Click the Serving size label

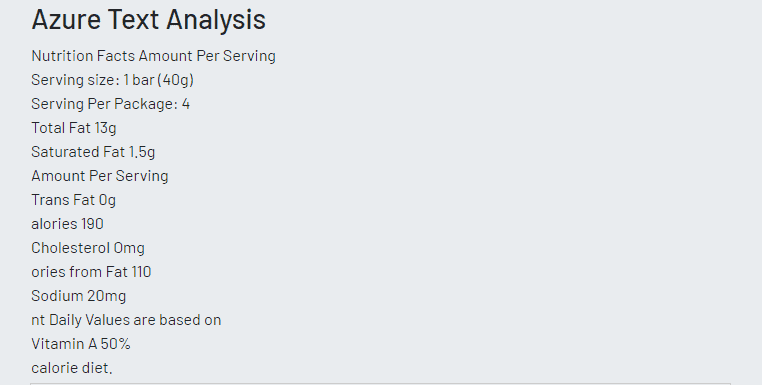click(75, 80)
